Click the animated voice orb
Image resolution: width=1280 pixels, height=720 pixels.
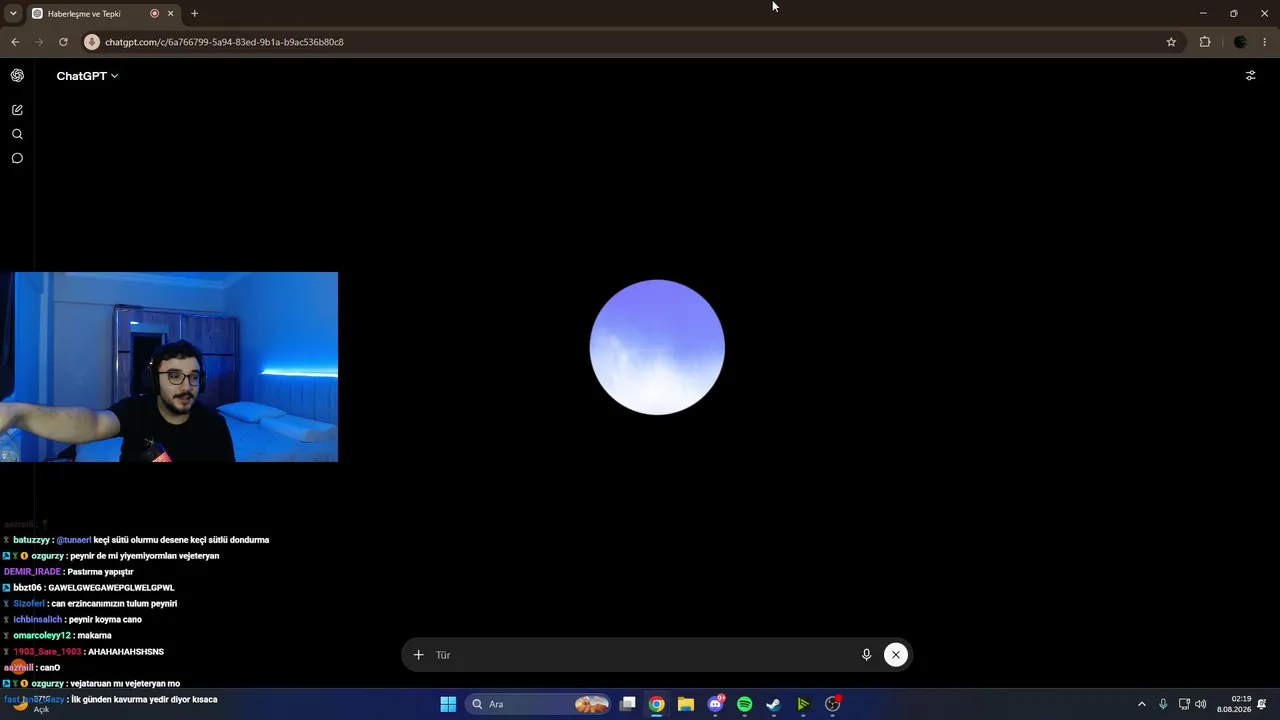(x=657, y=347)
